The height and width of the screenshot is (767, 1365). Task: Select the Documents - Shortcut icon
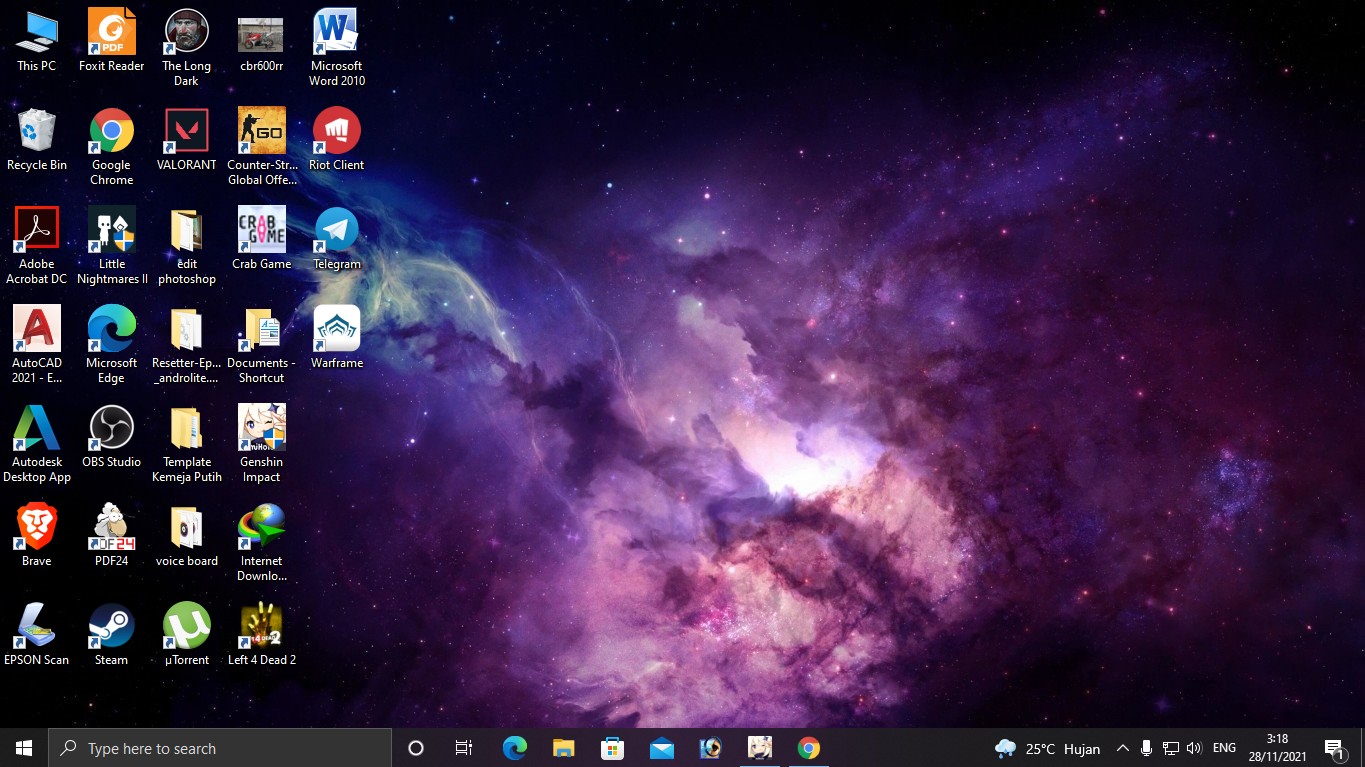tap(262, 344)
